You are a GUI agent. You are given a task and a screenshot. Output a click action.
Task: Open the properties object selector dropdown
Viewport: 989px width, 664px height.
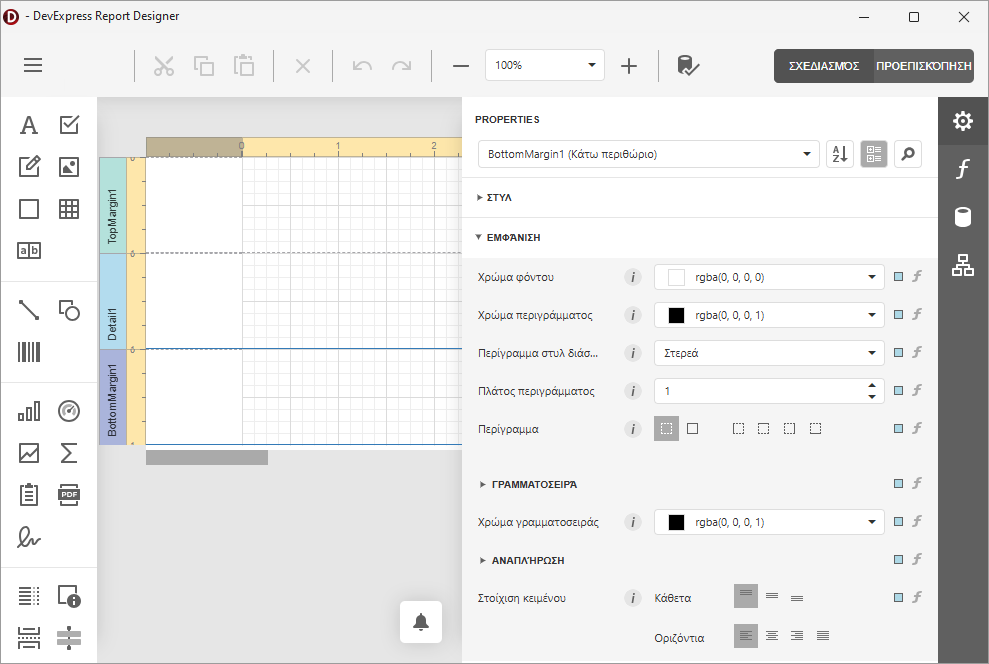806,153
